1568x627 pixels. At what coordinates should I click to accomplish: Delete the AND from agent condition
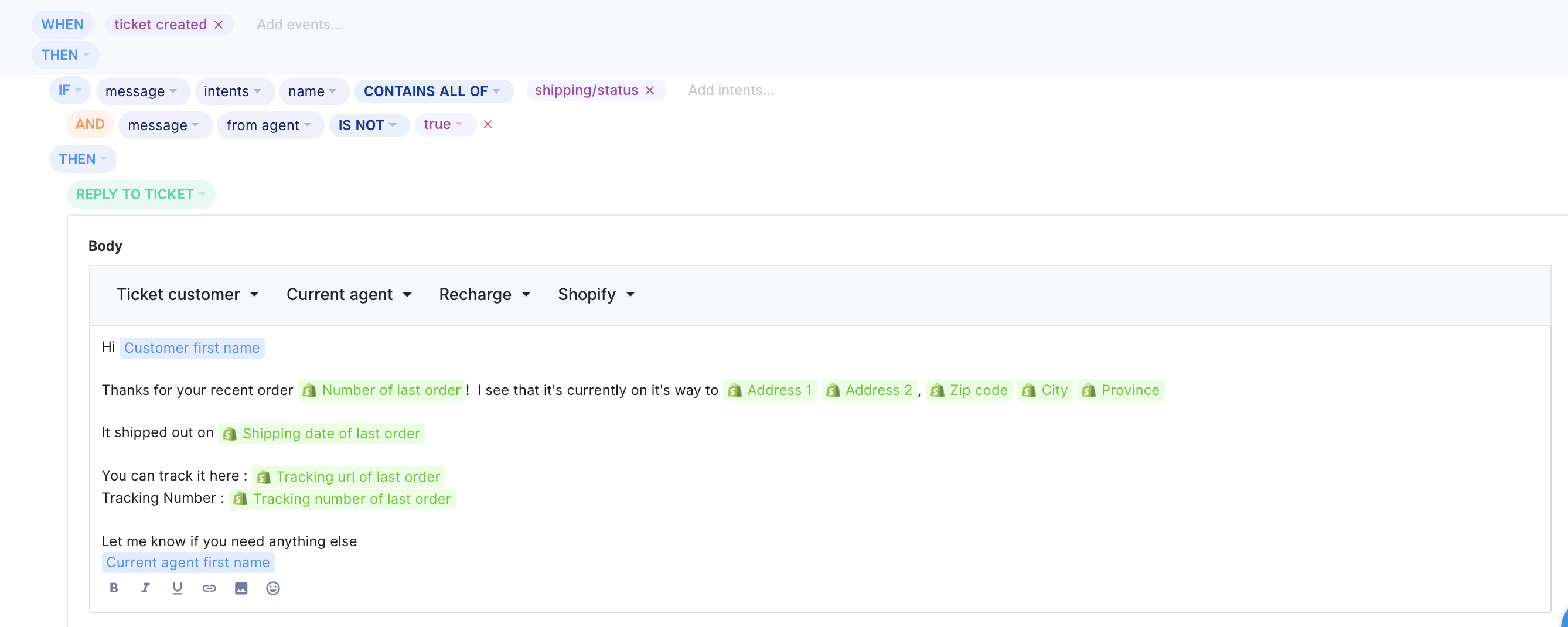(x=488, y=124)
